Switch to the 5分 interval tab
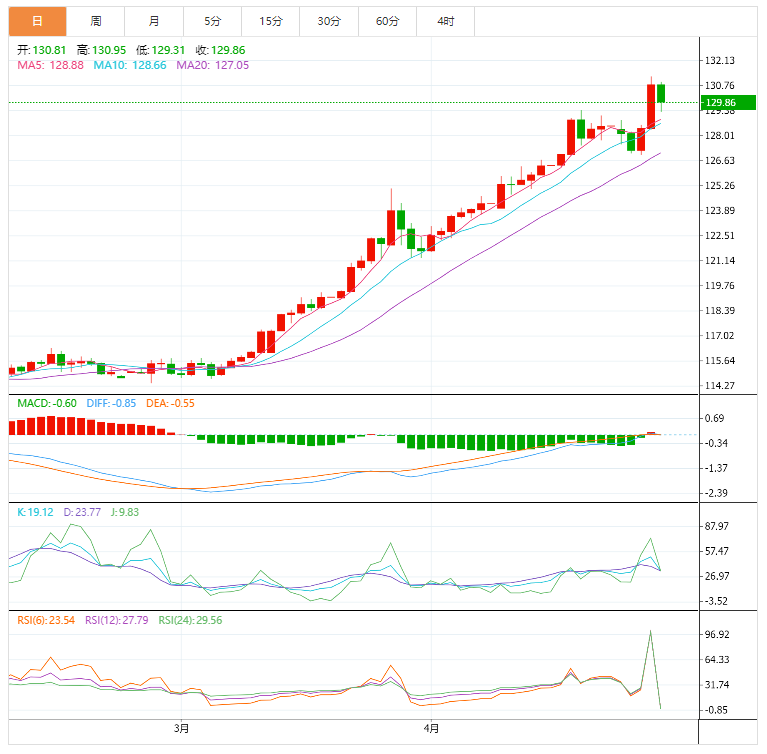Screen dimensions: 767x754 [212, 21]
